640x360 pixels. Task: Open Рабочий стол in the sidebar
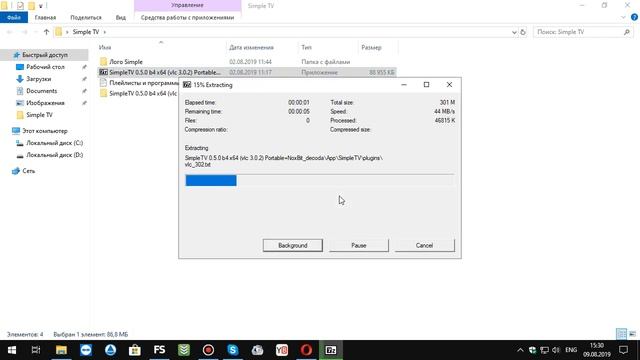click(45, 67)
